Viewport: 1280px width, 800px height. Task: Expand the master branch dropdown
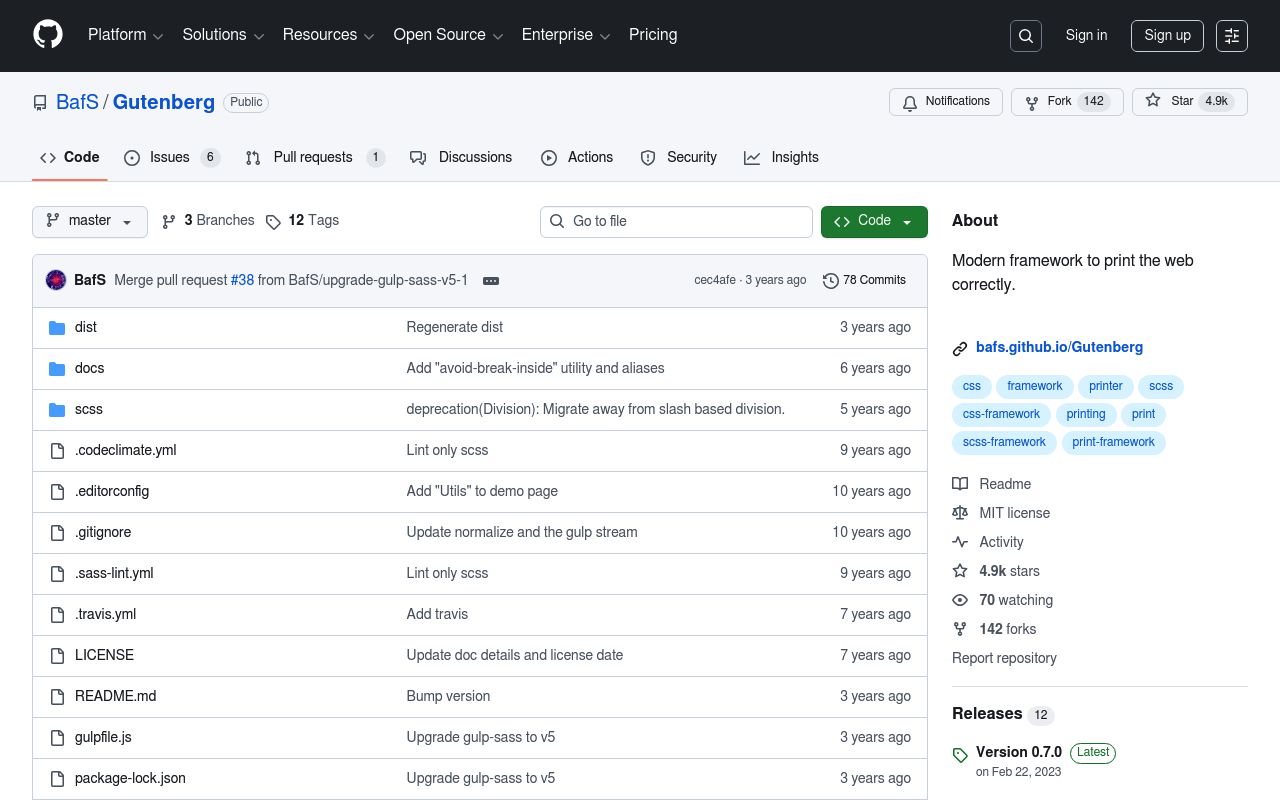(x=89, y=221)
